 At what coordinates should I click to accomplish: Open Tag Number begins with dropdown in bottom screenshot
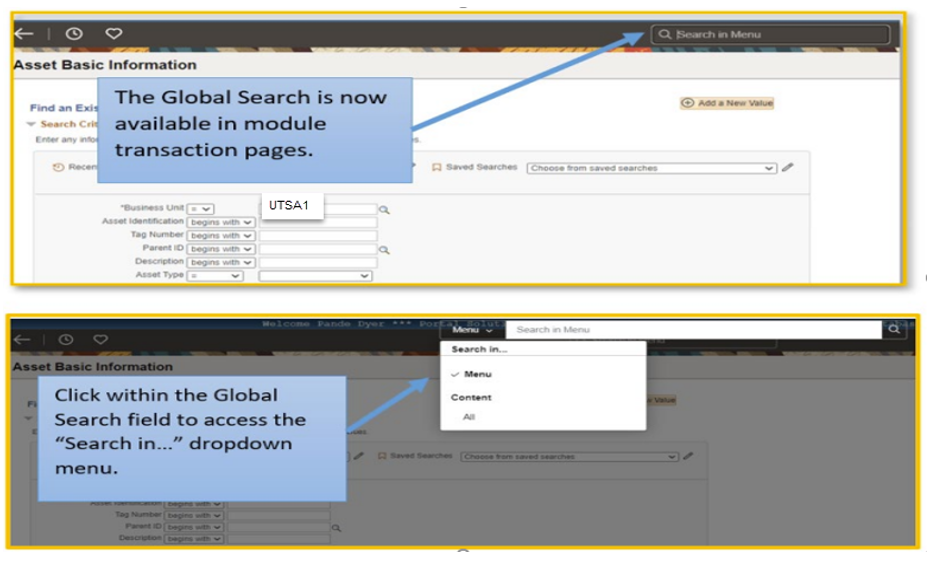point(194,515)
